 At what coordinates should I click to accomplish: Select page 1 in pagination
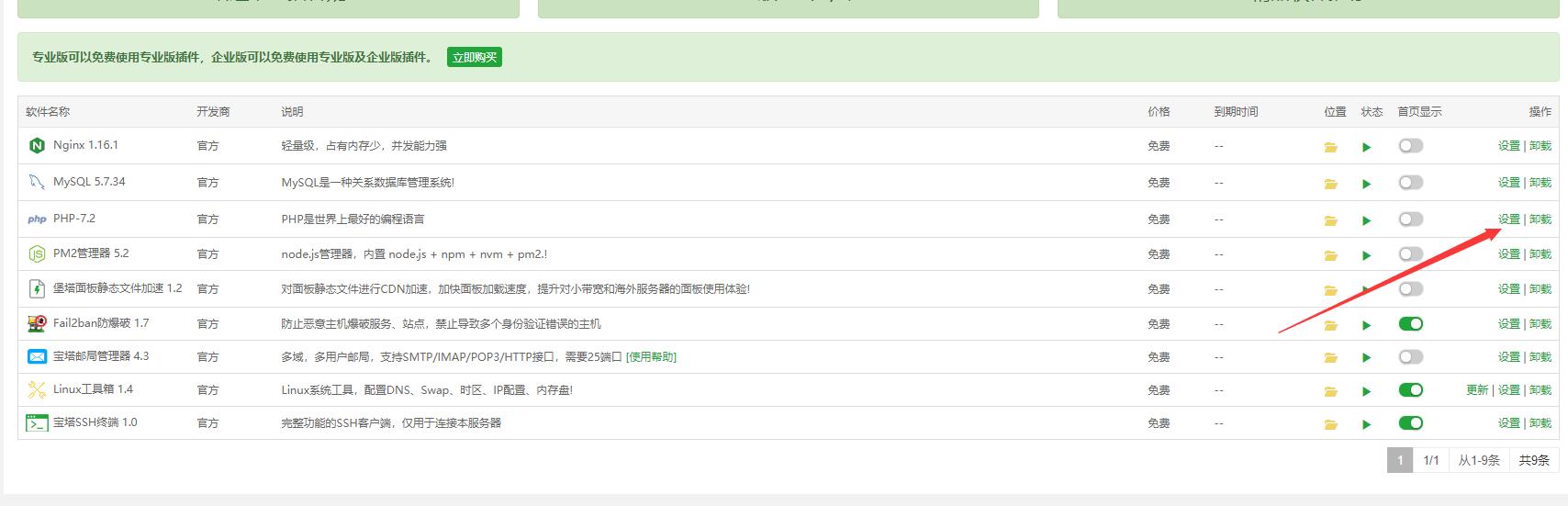pyautogui.click(x=1400, y=460)
